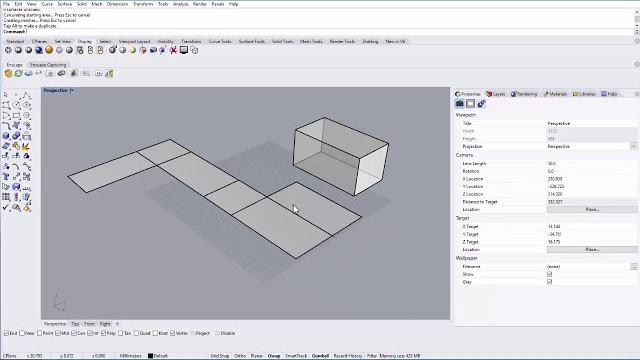Viewport: 640px width, 360px height.
Task: Switch to the Materials panel tab
Action: [x=555, y=94]
